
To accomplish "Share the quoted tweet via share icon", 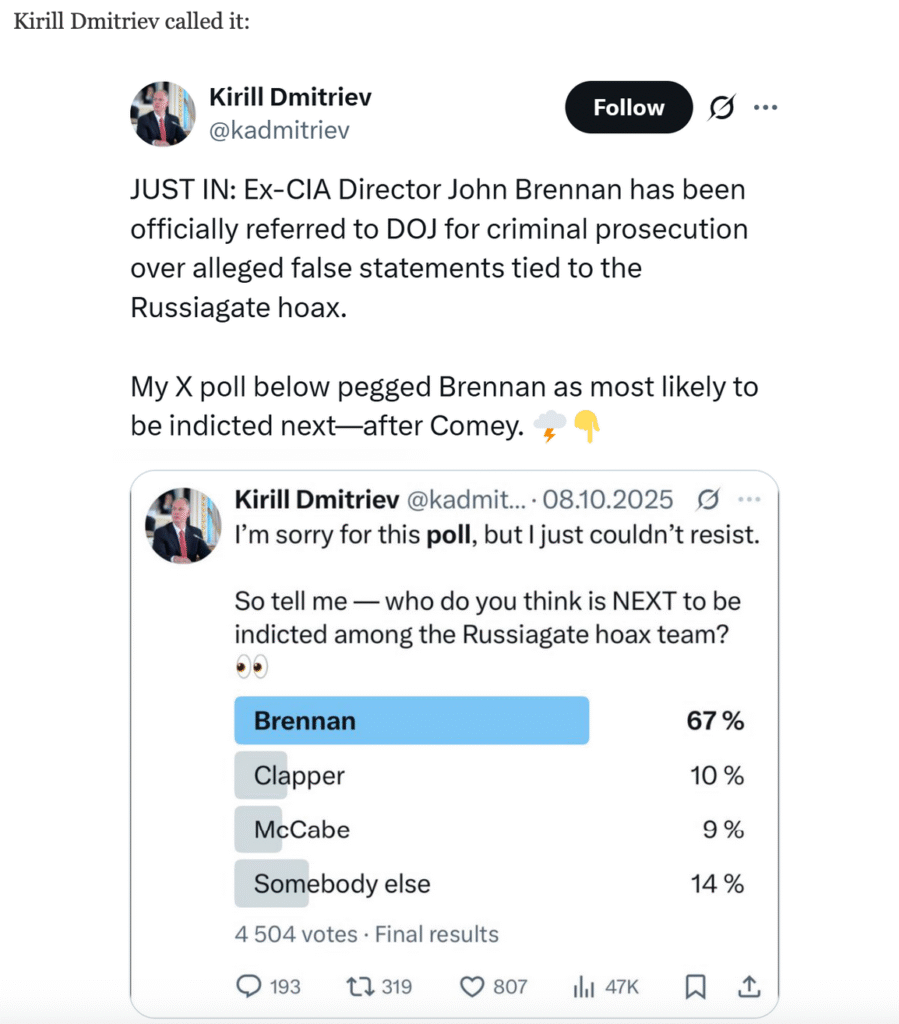I will point(748,987).
